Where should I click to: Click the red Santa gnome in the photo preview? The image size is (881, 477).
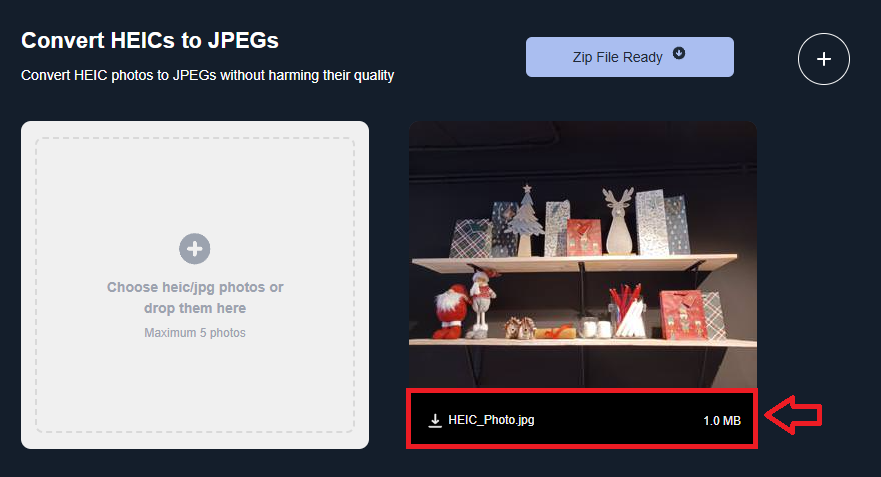pyautogui.click(x=451, y=311)
